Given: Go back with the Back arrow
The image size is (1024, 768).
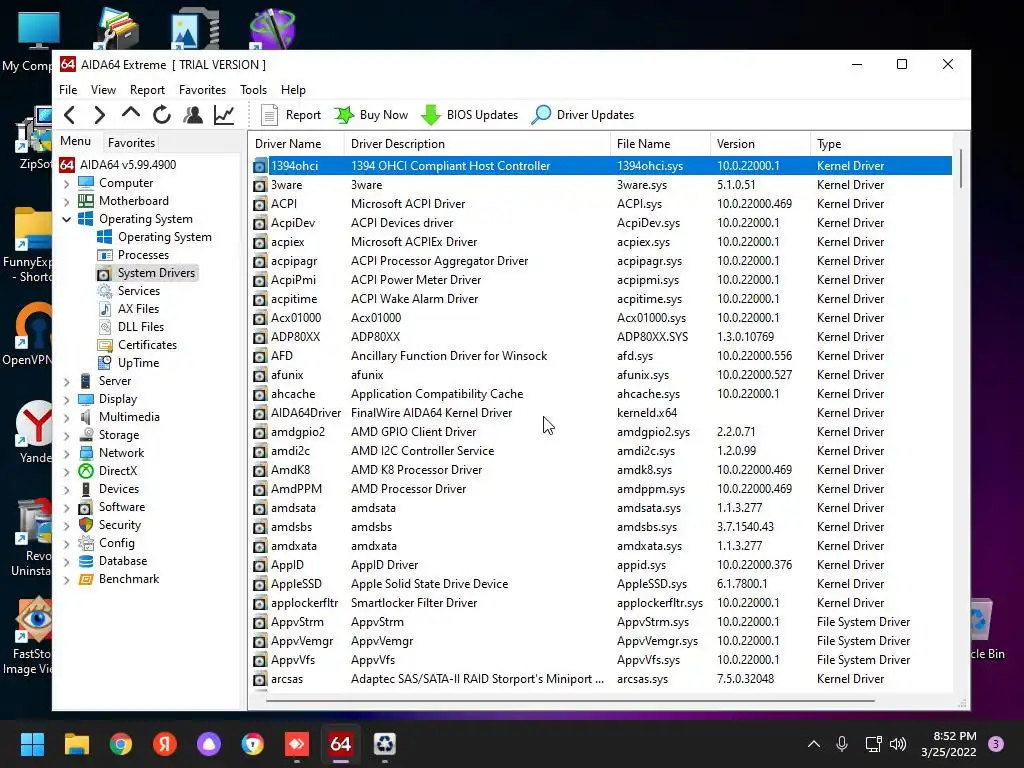Looking at the screenshot, I should point(70,115).
